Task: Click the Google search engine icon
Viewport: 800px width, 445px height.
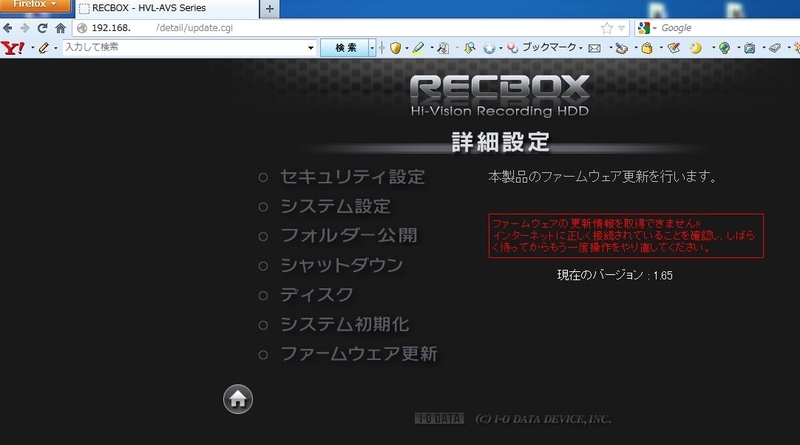Action: point(644,28)
